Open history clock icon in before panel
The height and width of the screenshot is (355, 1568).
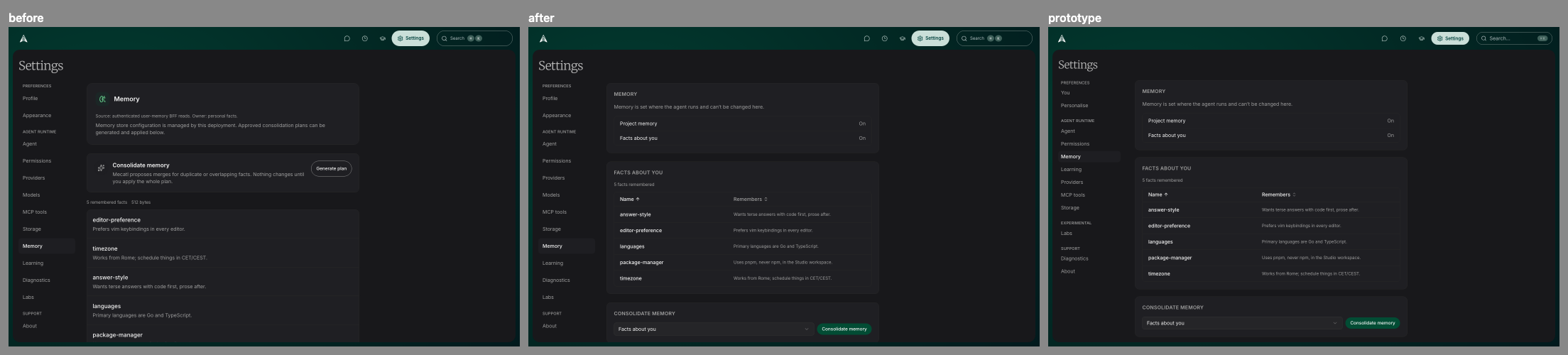click(x=365, y=38)
